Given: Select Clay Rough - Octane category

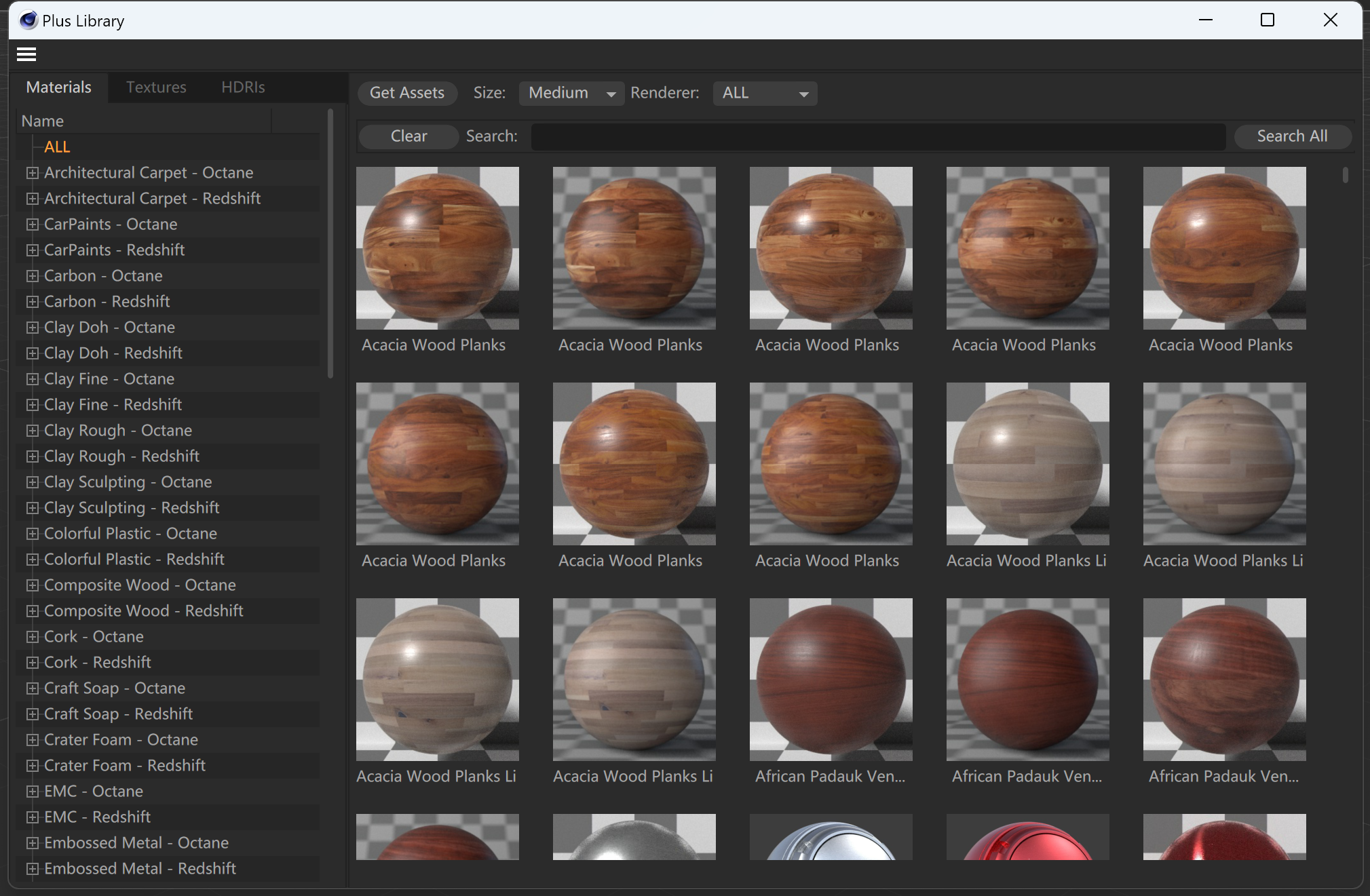Looking at the screenshot, I should coord(118,431).
